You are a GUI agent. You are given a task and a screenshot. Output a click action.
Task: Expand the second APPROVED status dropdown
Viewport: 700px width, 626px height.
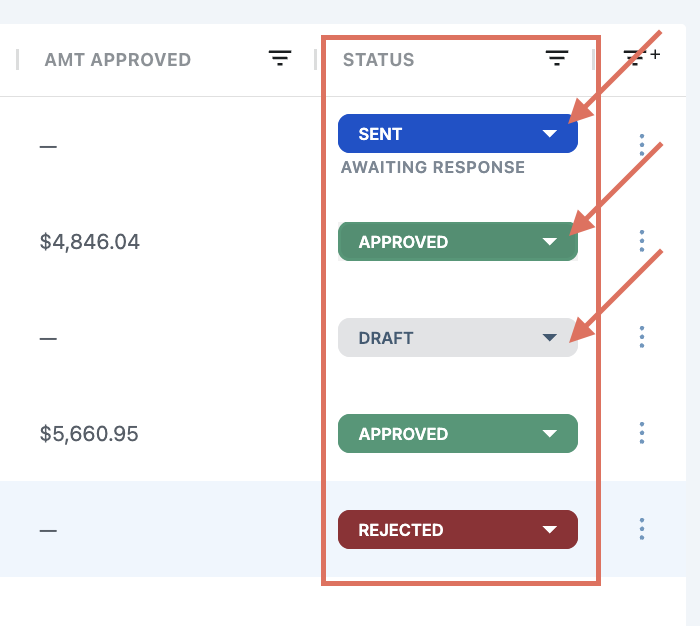pos(458,434)
